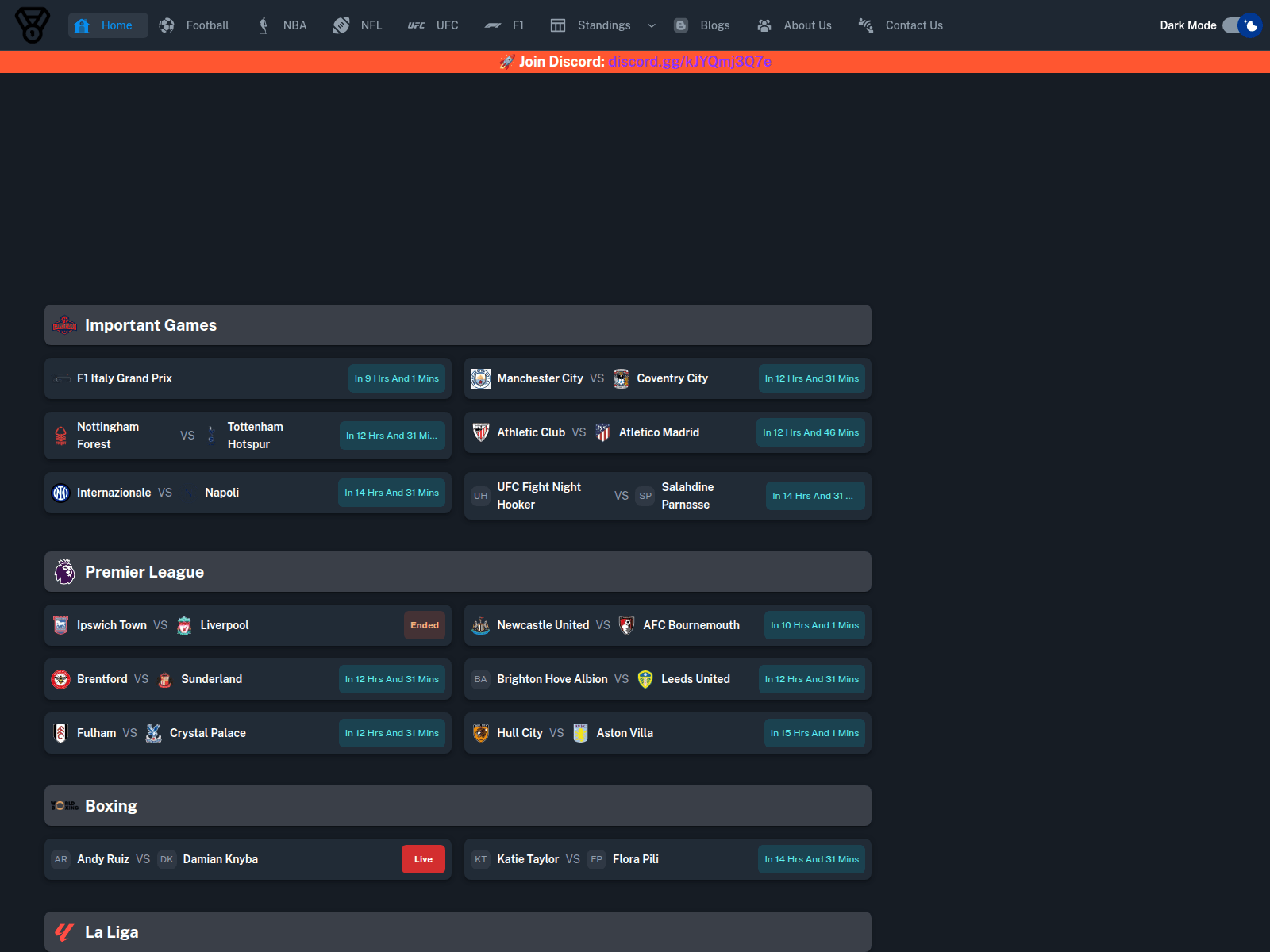Click the Blogs icon
The height and width of the screenshot is (952, 1270).
click(x=681, y=25)
